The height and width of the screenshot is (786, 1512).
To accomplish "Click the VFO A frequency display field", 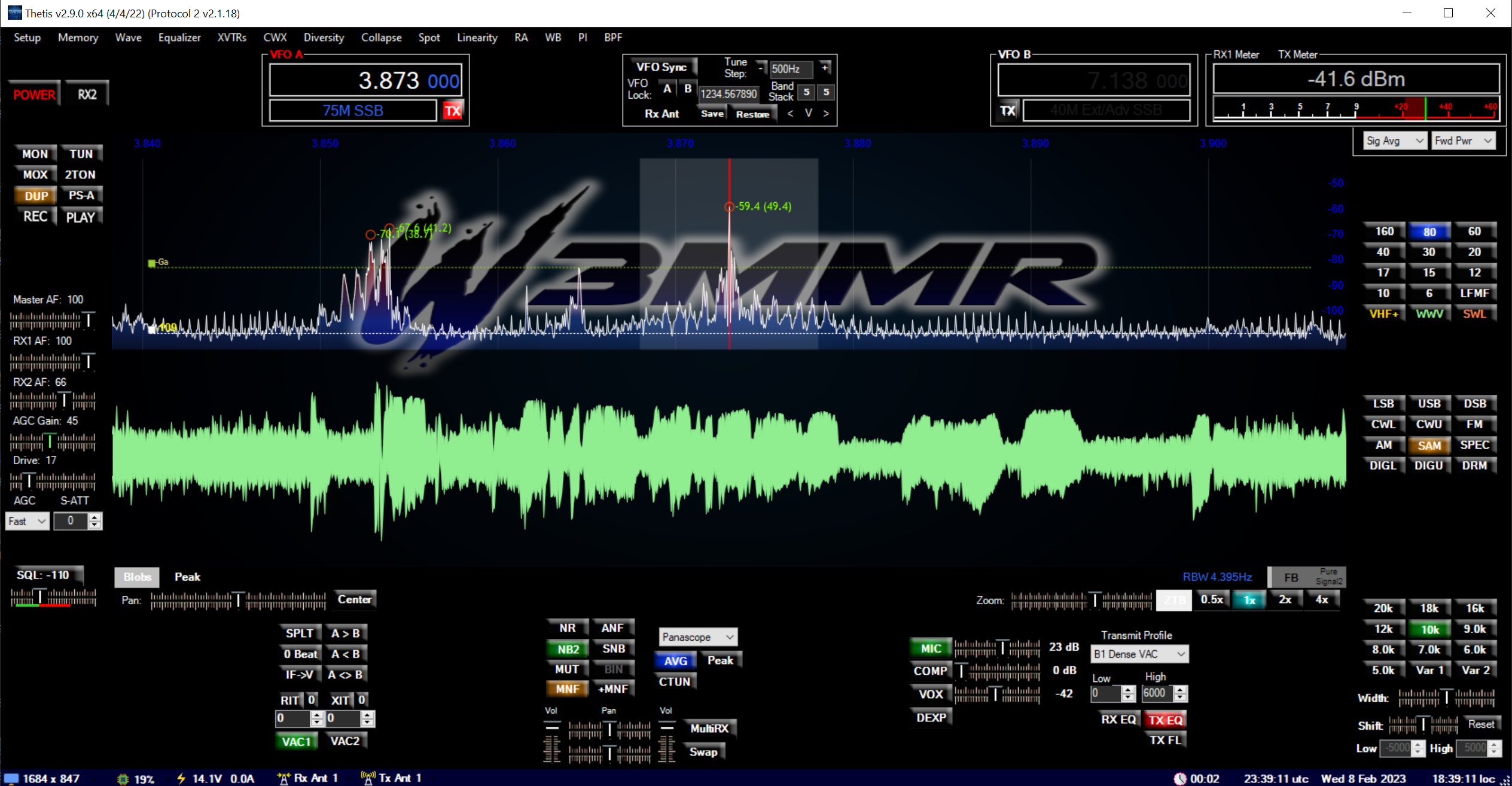I will pyautogui.click(x=365, y=81).
